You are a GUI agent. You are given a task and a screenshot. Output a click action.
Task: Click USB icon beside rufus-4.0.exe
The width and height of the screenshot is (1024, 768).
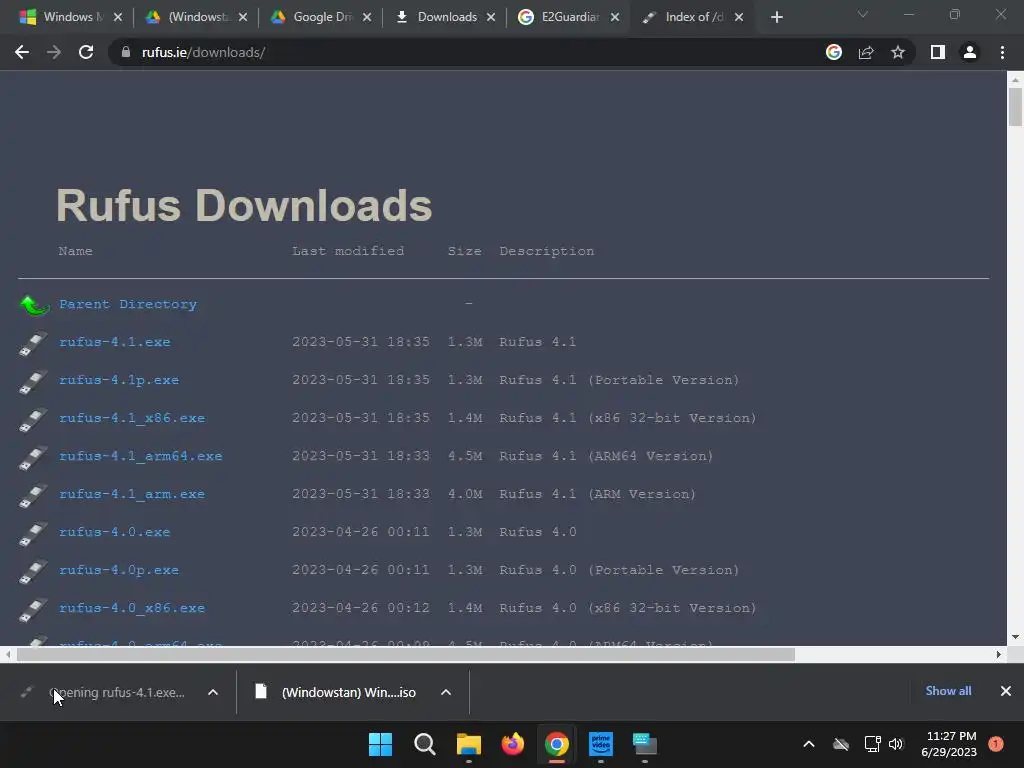(33, 533)
